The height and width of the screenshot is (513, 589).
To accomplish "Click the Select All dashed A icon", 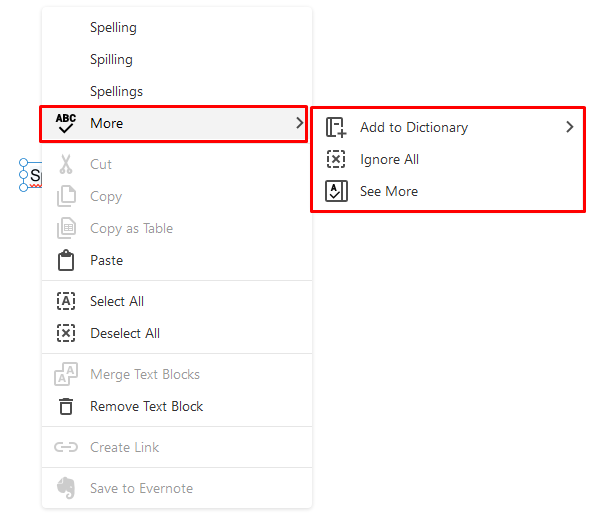I will pos(66,301).
